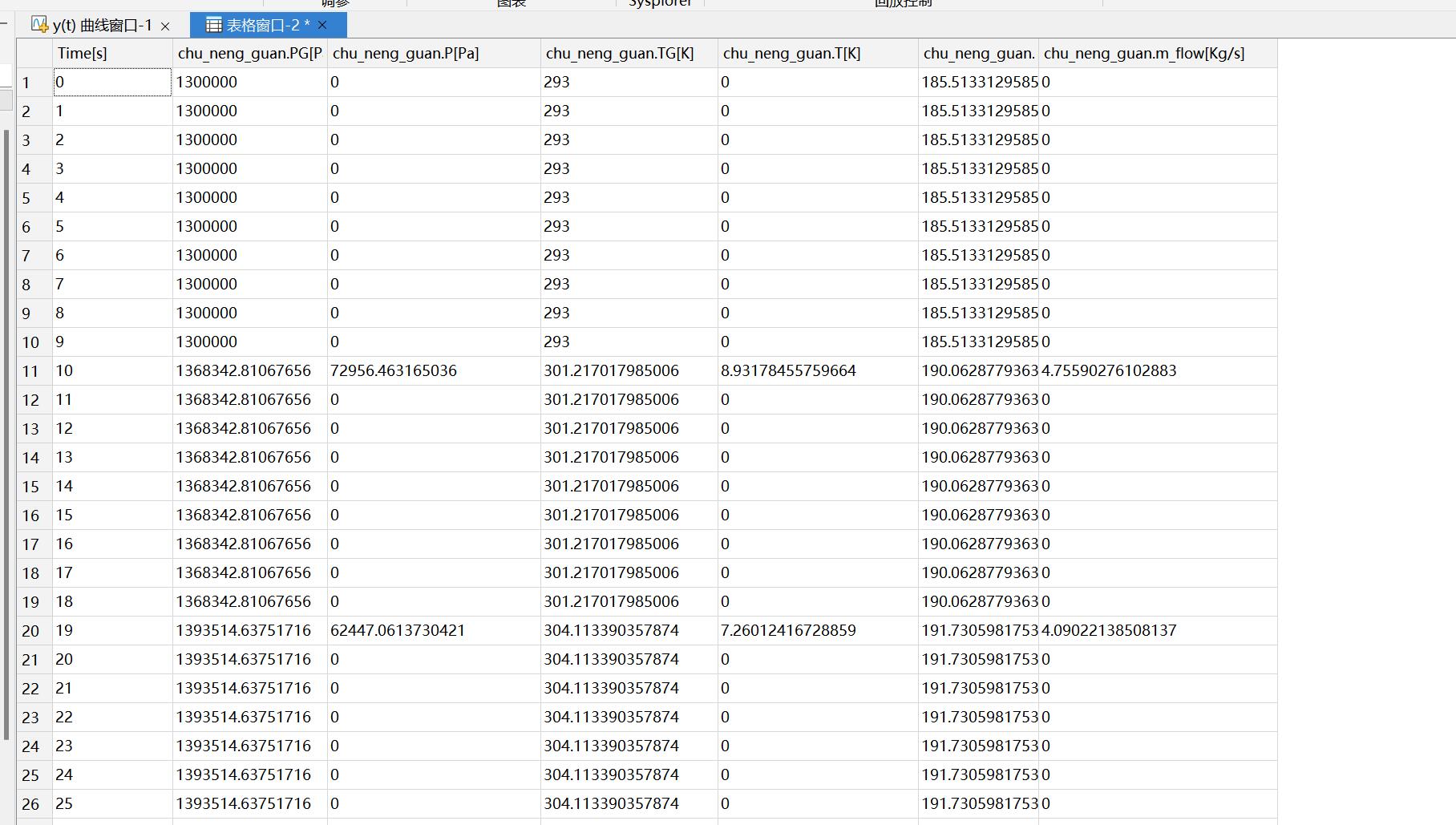Click 191.7305981753 value in row 20
The width and height of the screenshot is (1456, 825).
pyautogui.click(x=979, y=630)
